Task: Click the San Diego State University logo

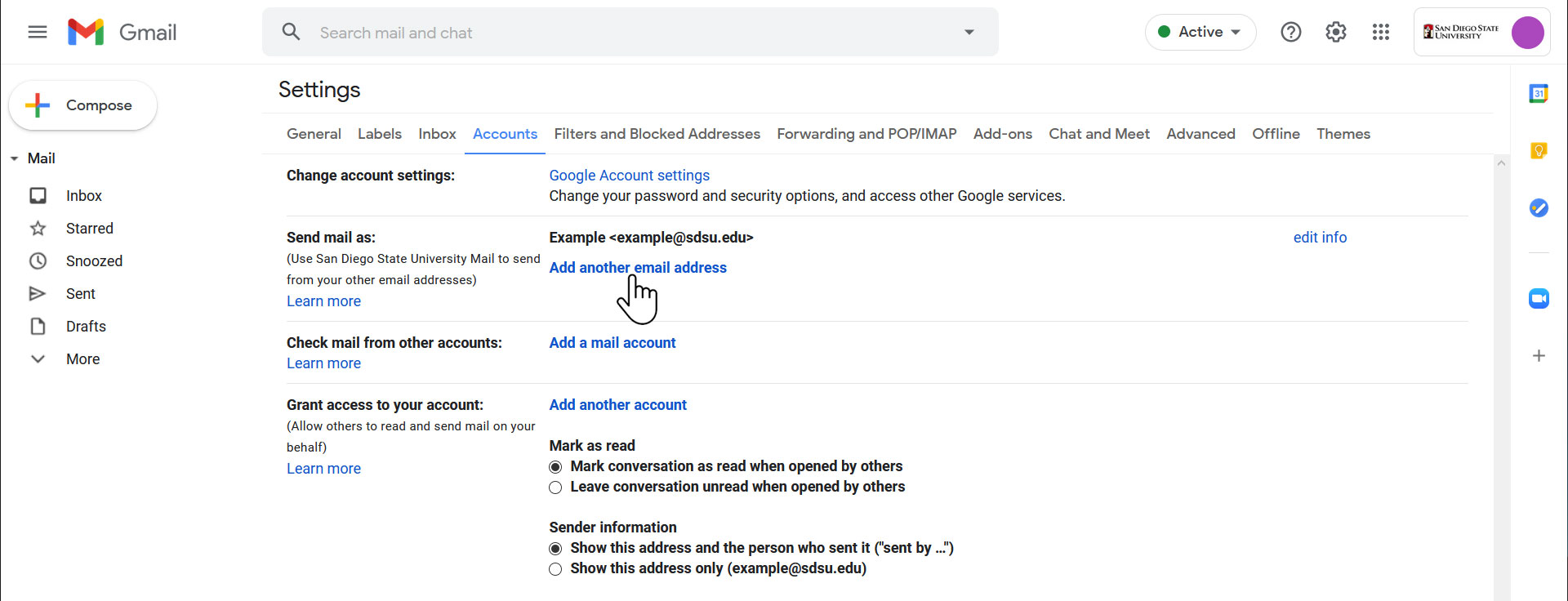Action: [1461, 32]
